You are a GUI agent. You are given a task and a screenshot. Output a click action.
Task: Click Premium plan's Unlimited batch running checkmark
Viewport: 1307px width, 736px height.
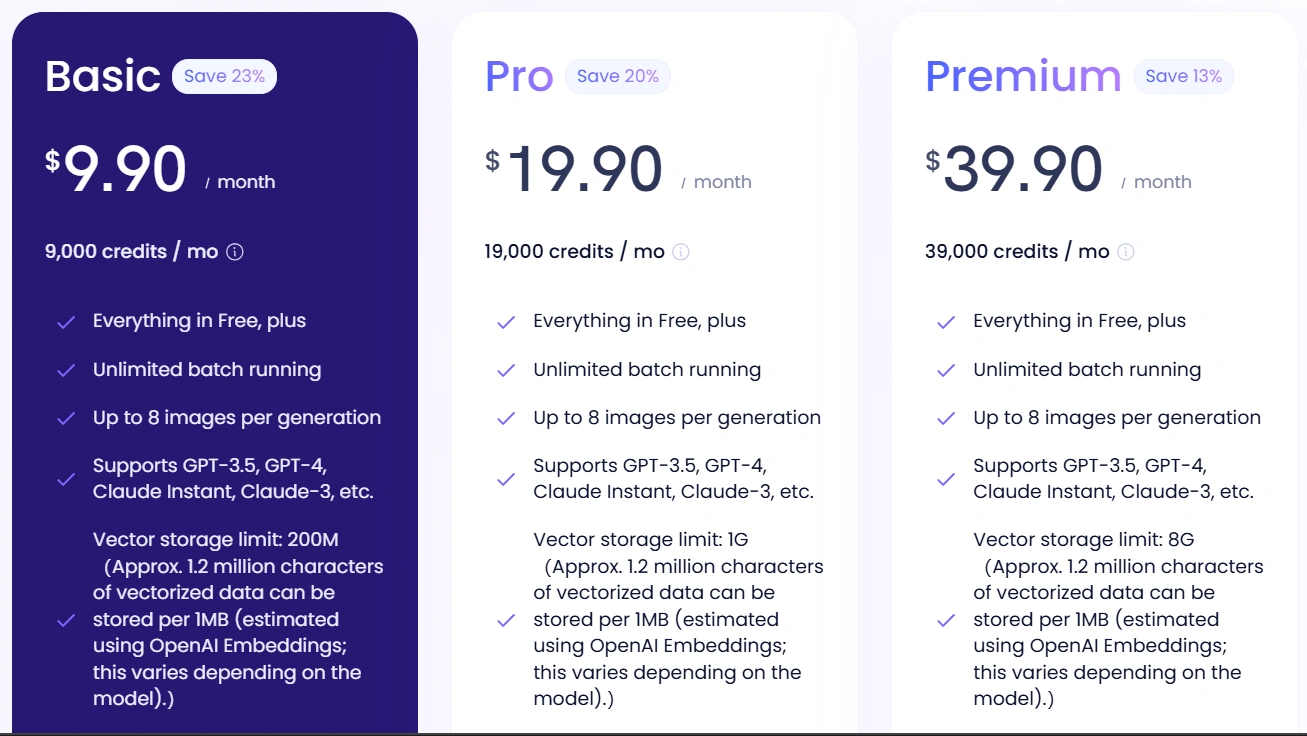945,370
